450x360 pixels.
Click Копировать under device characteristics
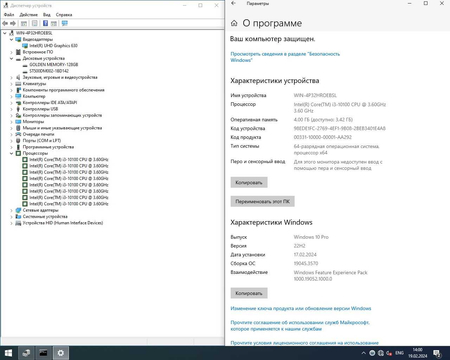coord(249,182)
